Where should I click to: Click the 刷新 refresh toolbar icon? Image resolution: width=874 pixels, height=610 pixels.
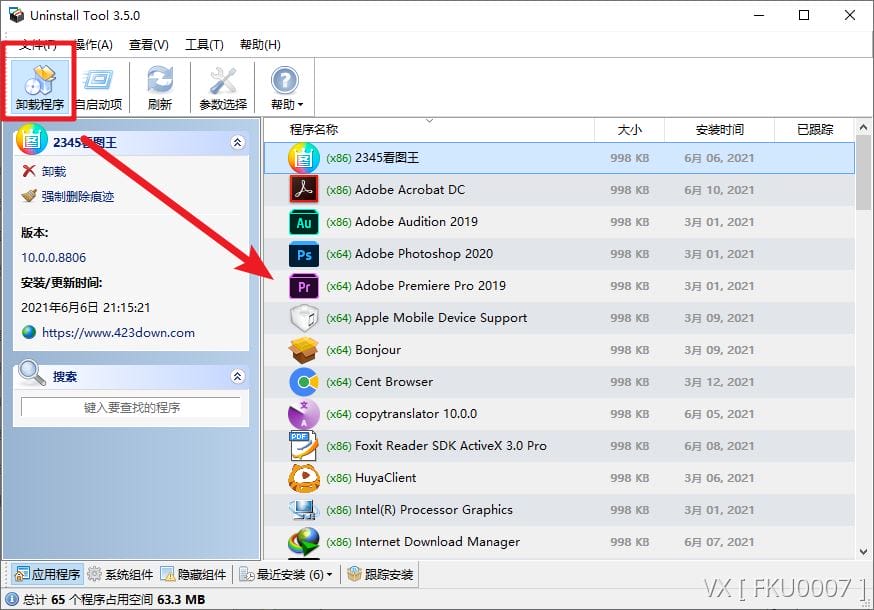(x=160, y=88)
